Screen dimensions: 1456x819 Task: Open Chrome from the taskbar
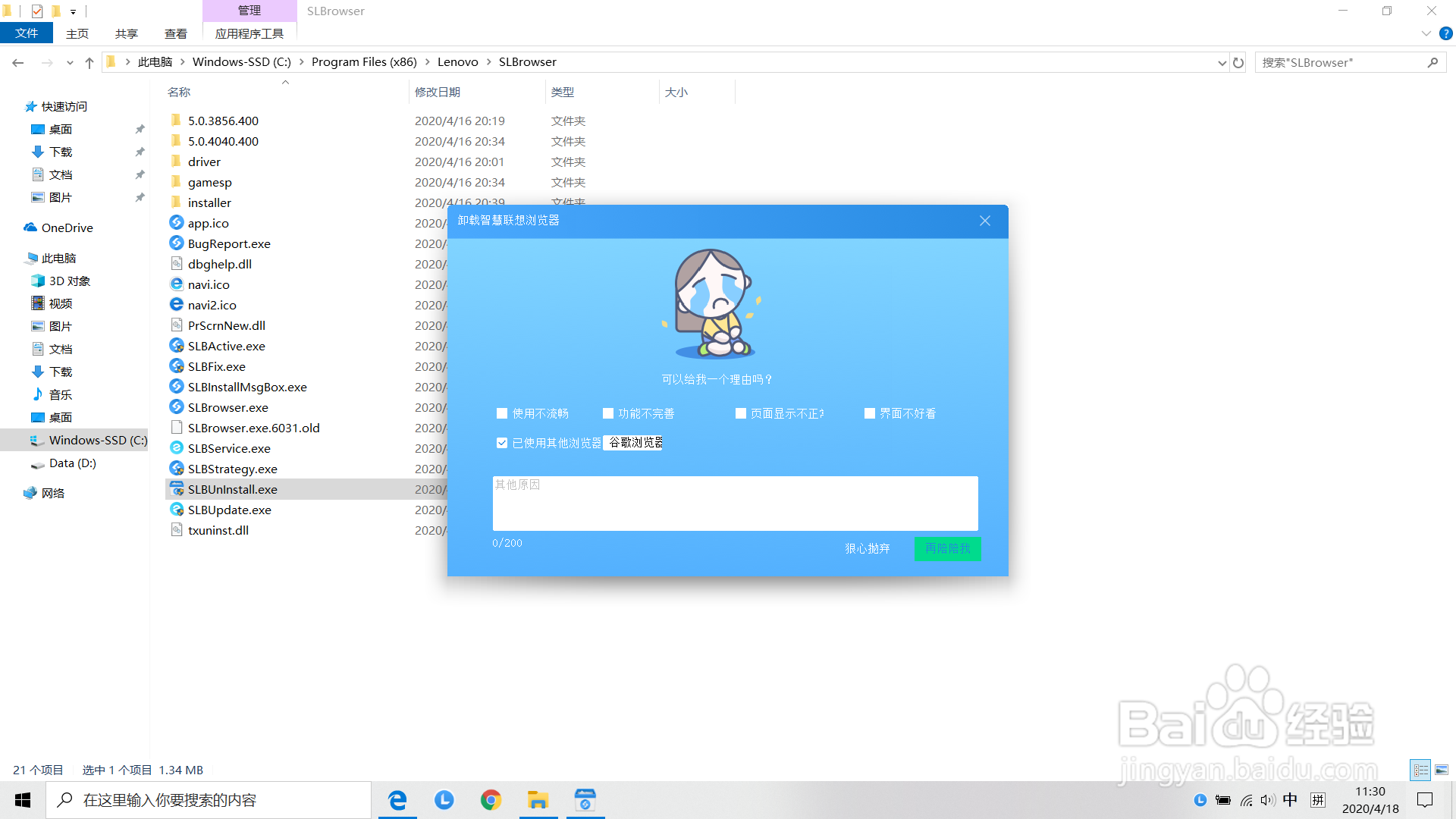click(491, 800)
